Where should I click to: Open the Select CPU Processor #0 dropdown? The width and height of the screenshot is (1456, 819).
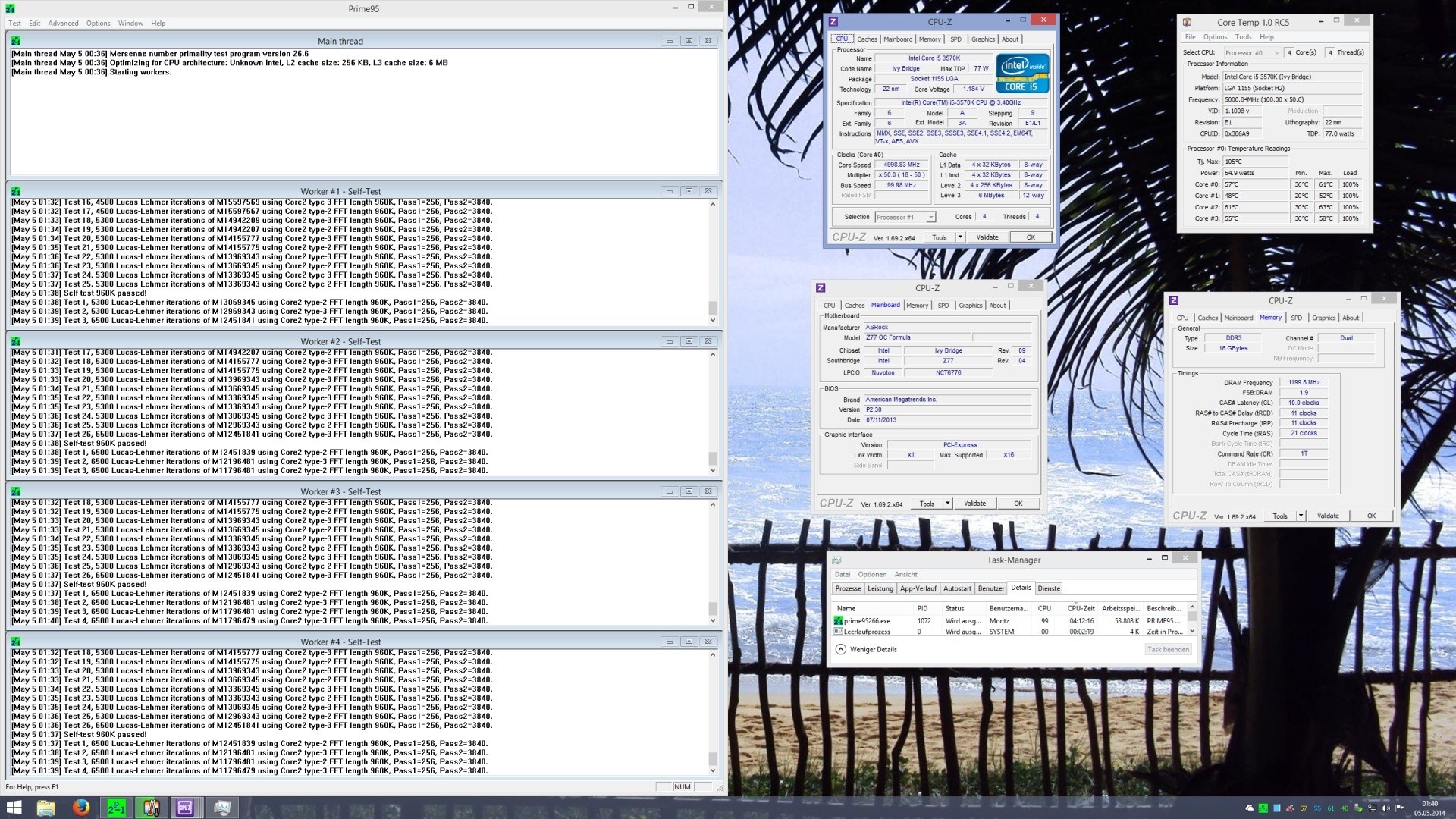pyautogui.click(x=1251, y=52)
